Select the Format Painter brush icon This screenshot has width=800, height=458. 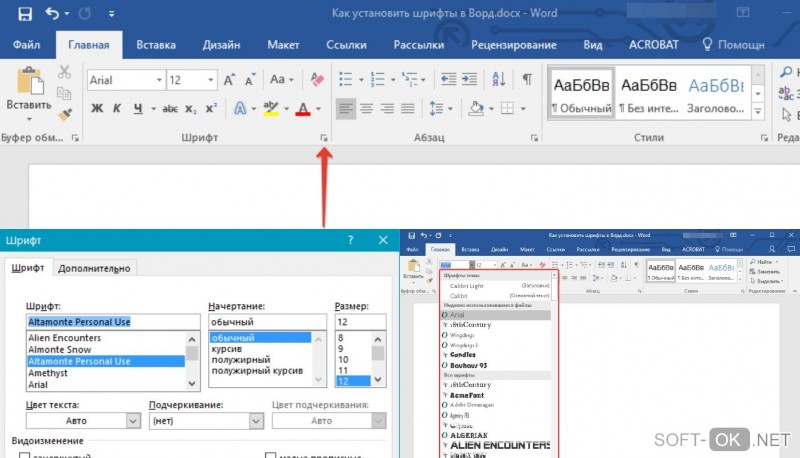pyautogui.click(x=64, y=115)
